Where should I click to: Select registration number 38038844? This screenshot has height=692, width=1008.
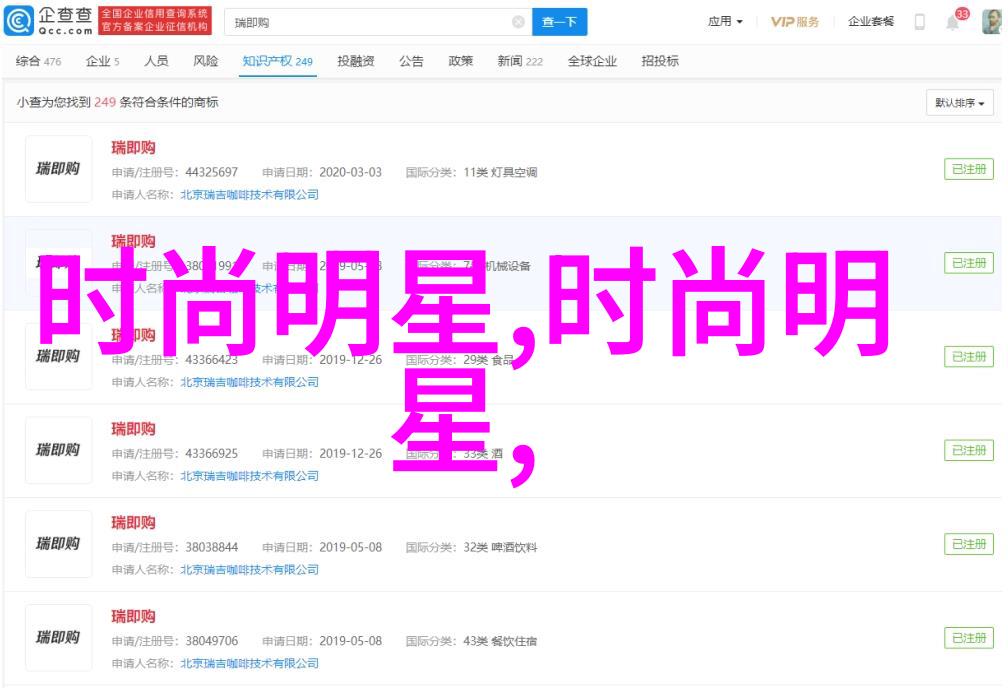pos(212,547)
